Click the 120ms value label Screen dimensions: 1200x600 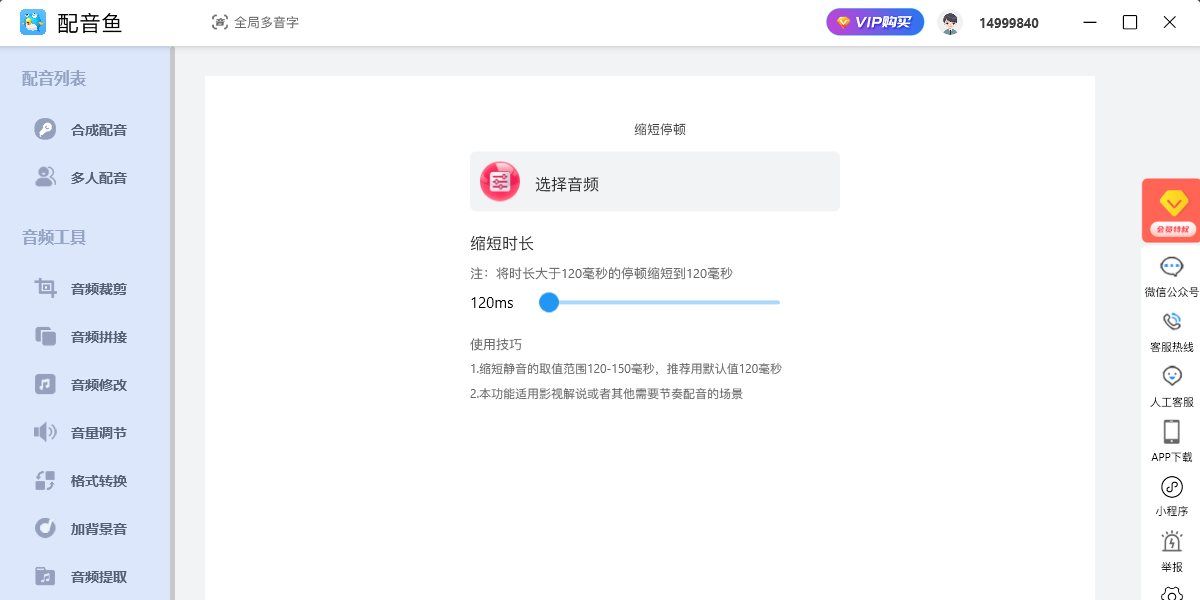pyautogui.click(x=492, y=303)
